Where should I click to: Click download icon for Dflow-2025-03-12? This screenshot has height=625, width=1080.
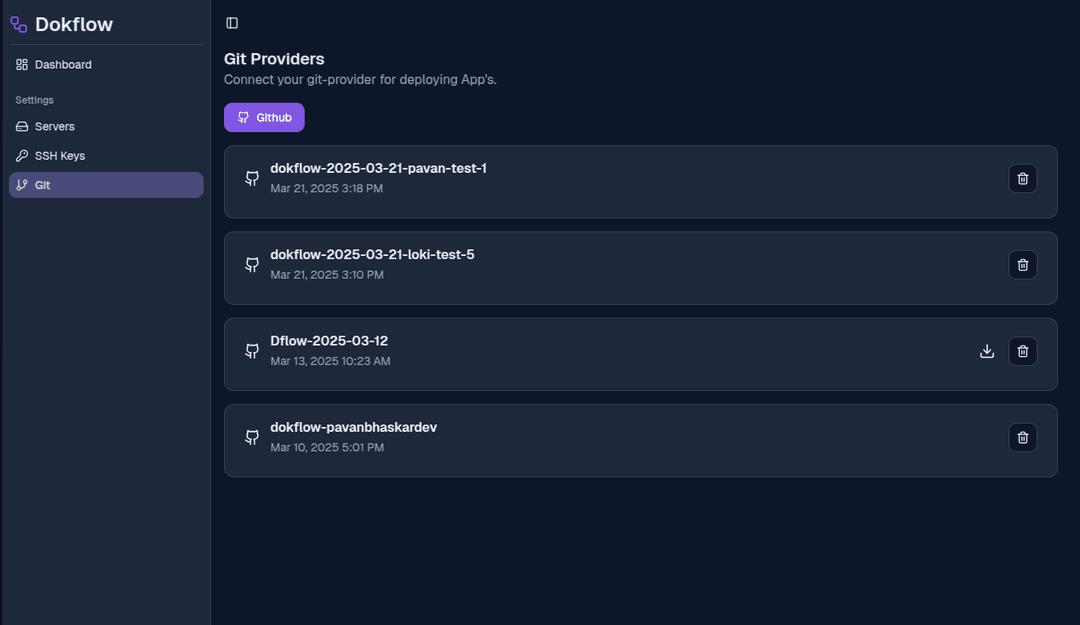click(x=987, y=351)
